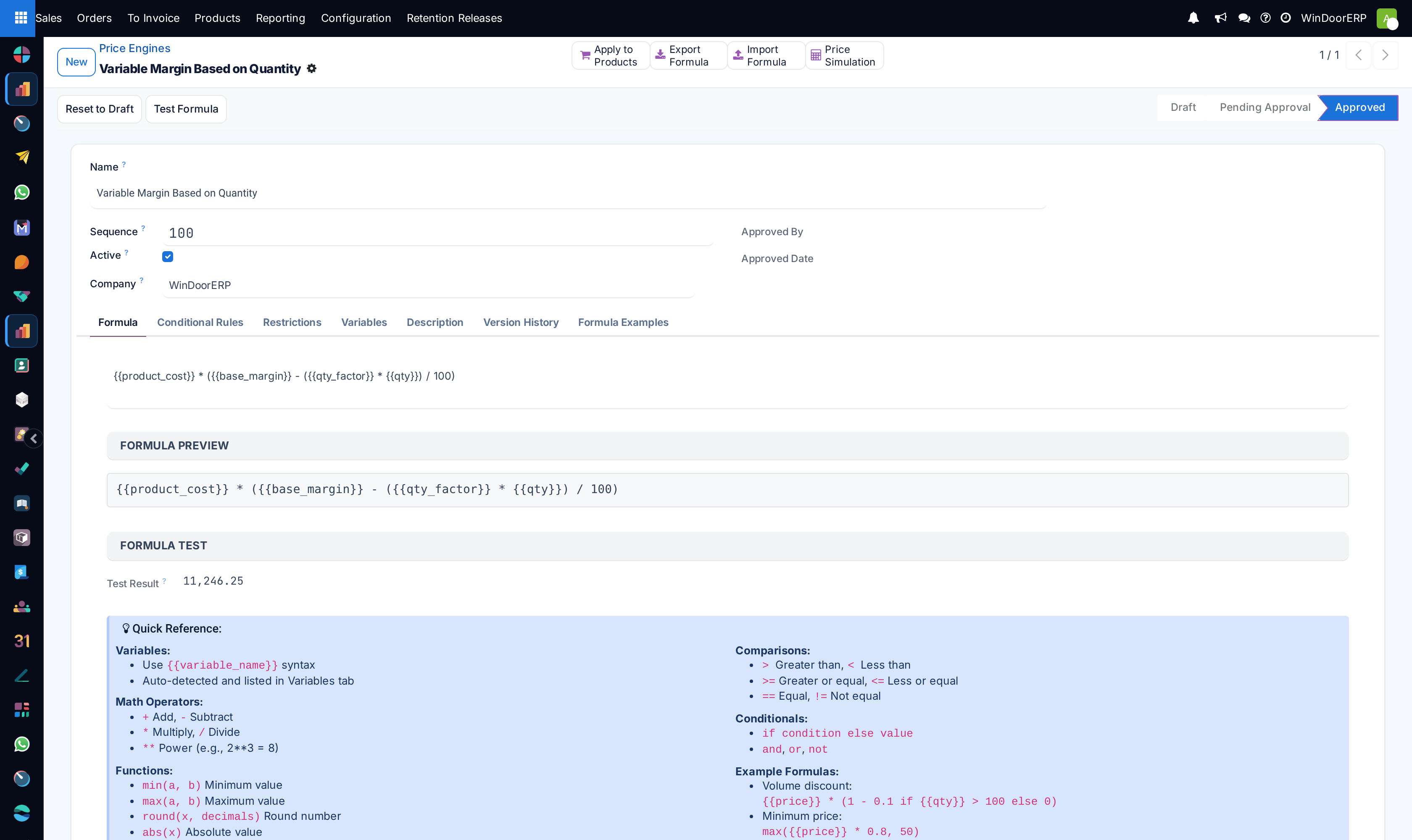Open the box with exclamation mark icon
Image resolution: width=1412 pixels, height=840 pixels.
pos(21,537)
